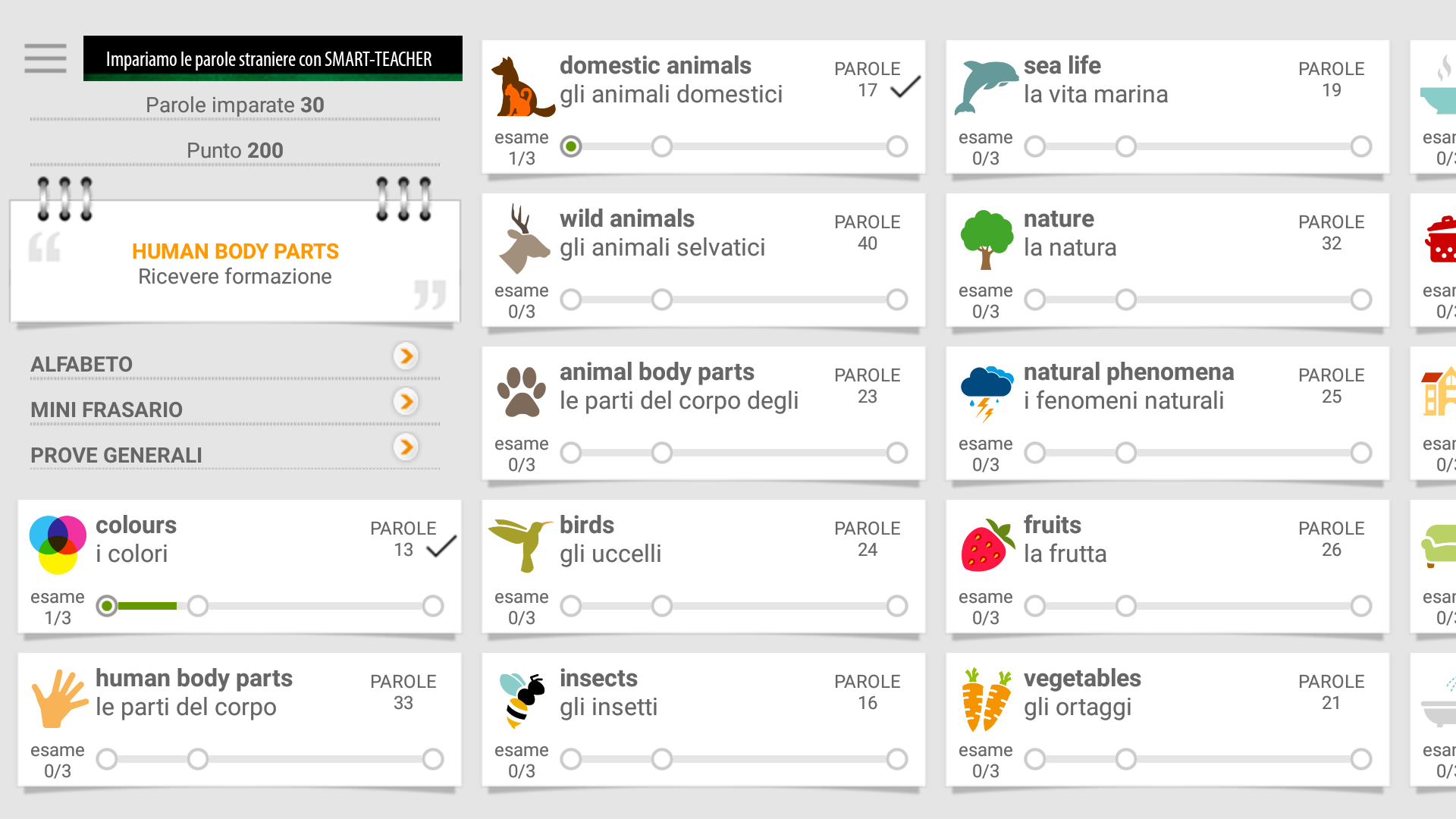This screenshot has width=1456, height=819.
Task: Tap the nature tree icon
Action: [x=986, y=240]
